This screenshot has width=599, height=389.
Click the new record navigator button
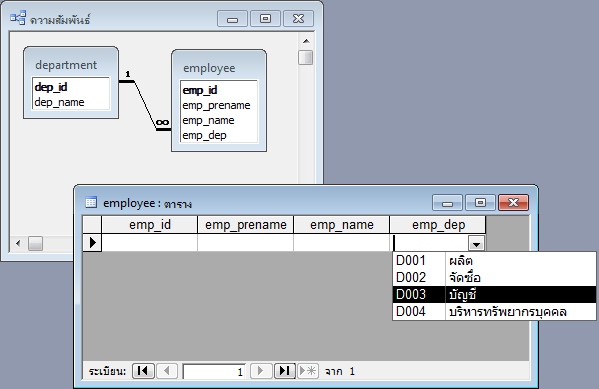tap(308, 371)
